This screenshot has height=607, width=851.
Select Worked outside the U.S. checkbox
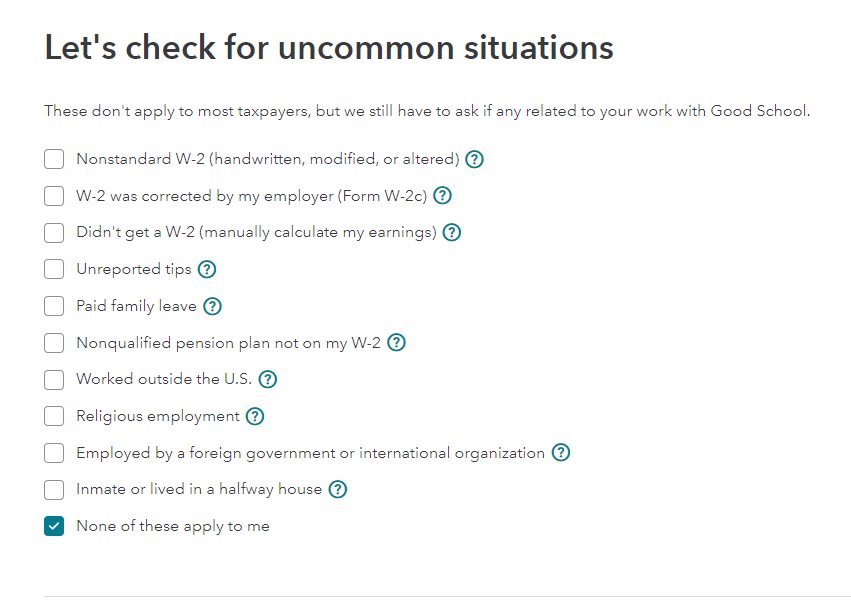click(54, 380)
